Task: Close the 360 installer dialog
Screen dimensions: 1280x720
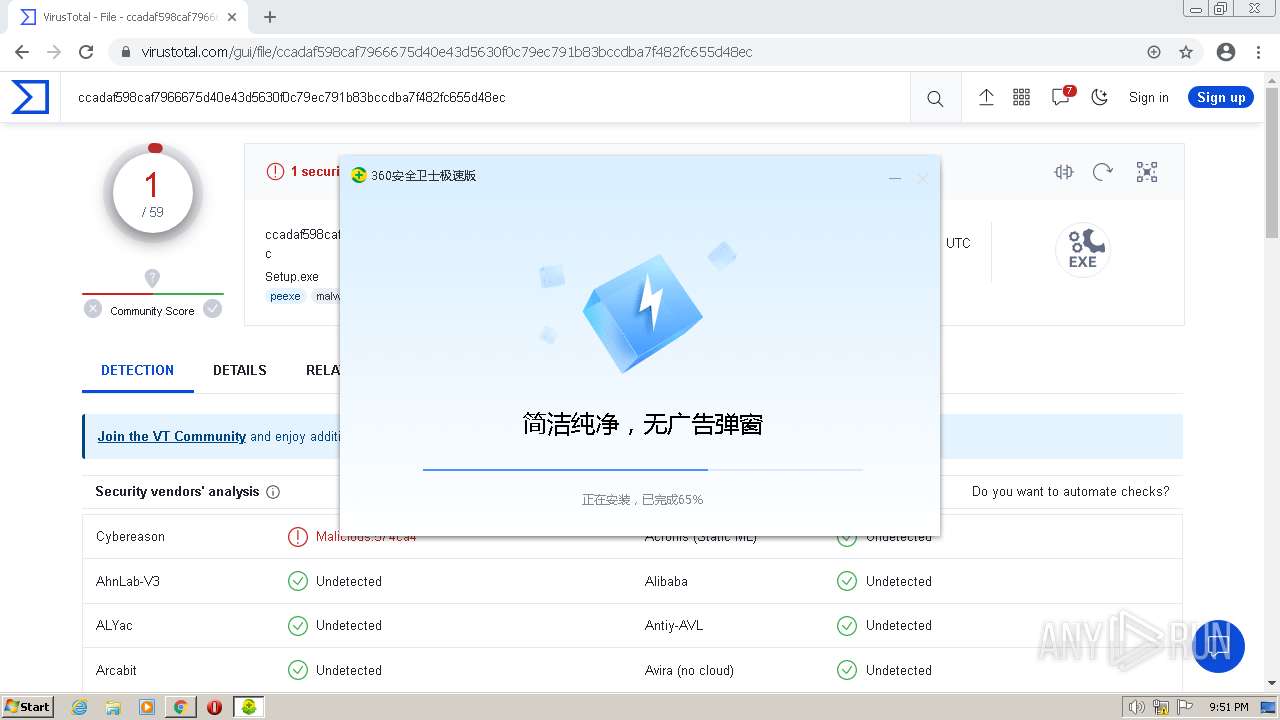Action: (x=922, y=178)
